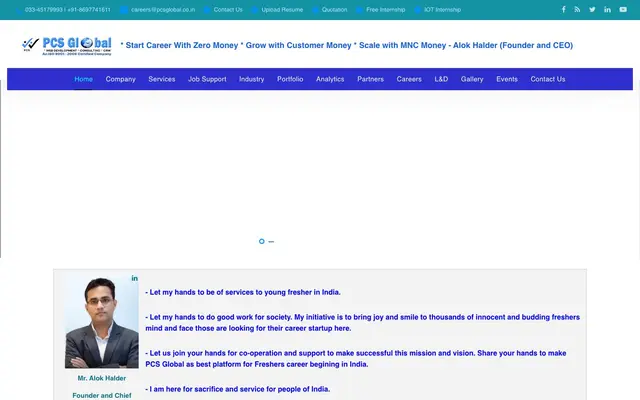Open the Gallery menu
The height and width of the screenshot is (400, 640).
coord(472,79)
